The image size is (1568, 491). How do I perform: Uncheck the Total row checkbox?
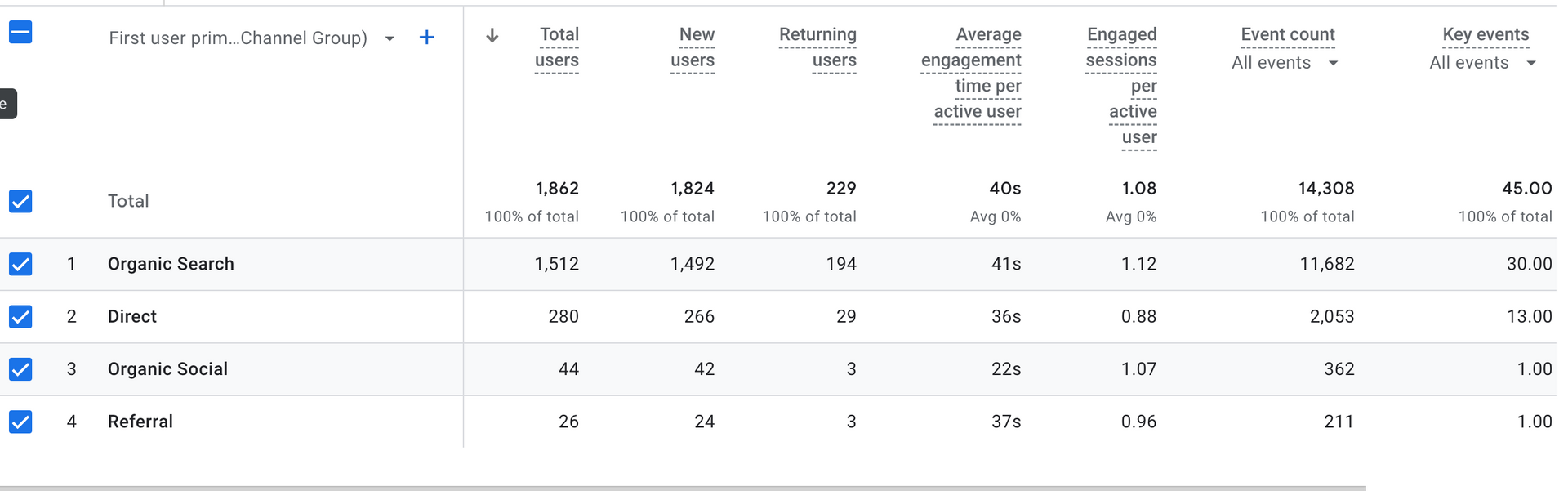click(x=20, y=201)
